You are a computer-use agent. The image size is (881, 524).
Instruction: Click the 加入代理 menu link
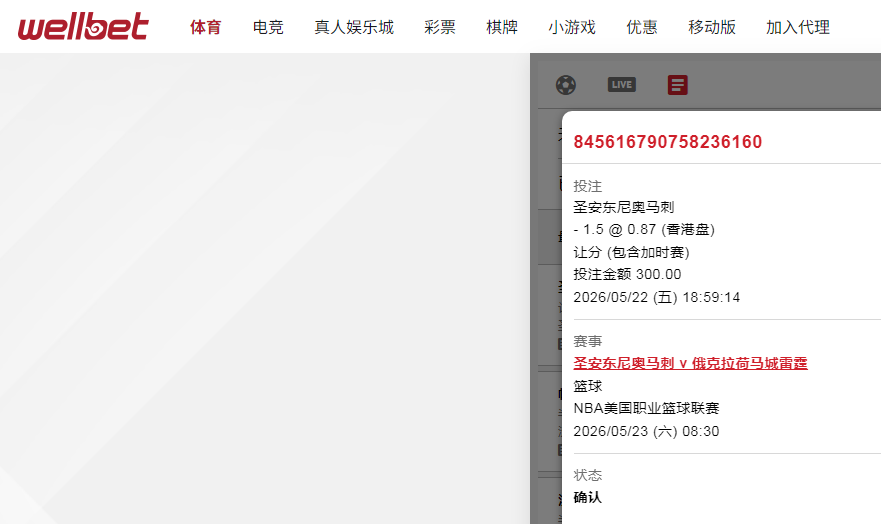pos(798,27)
